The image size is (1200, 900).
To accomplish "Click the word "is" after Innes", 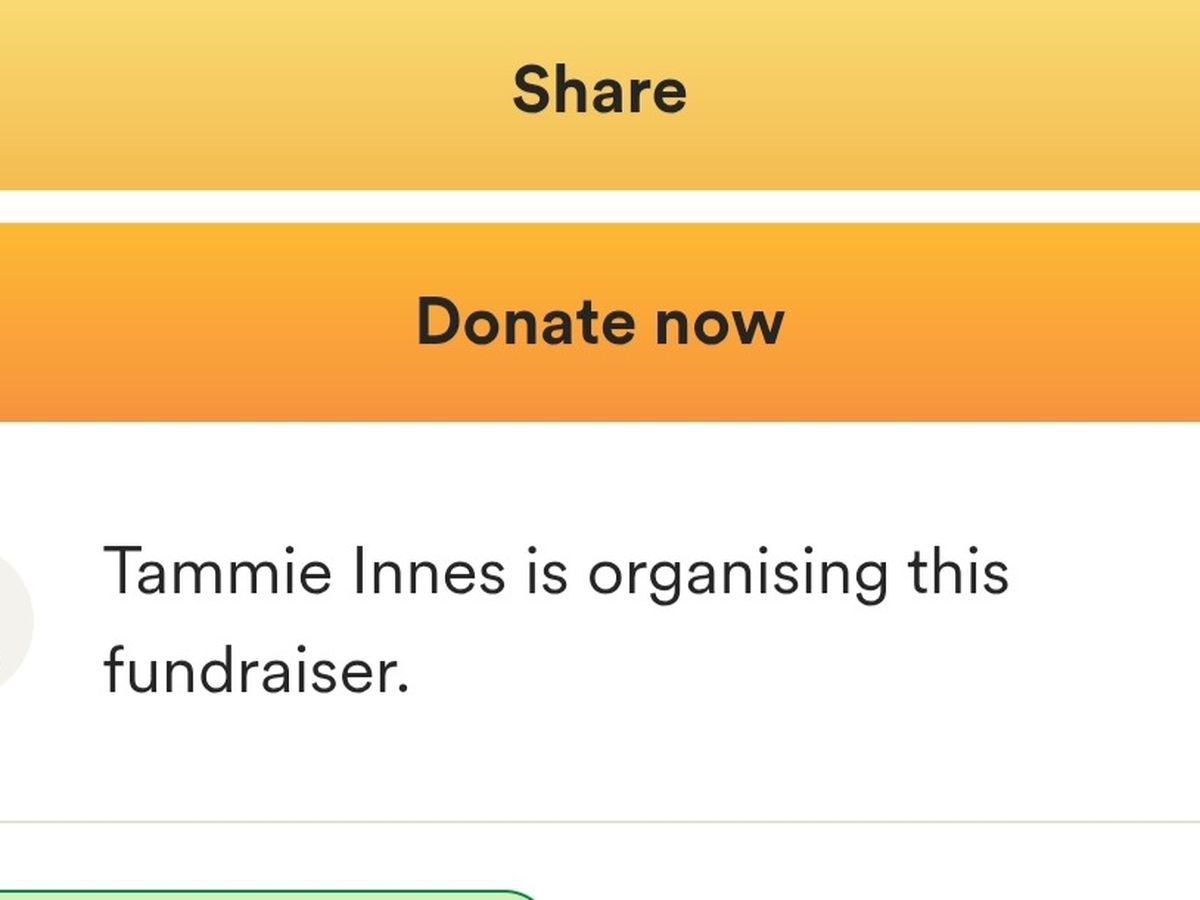I will tap(546, 574).
